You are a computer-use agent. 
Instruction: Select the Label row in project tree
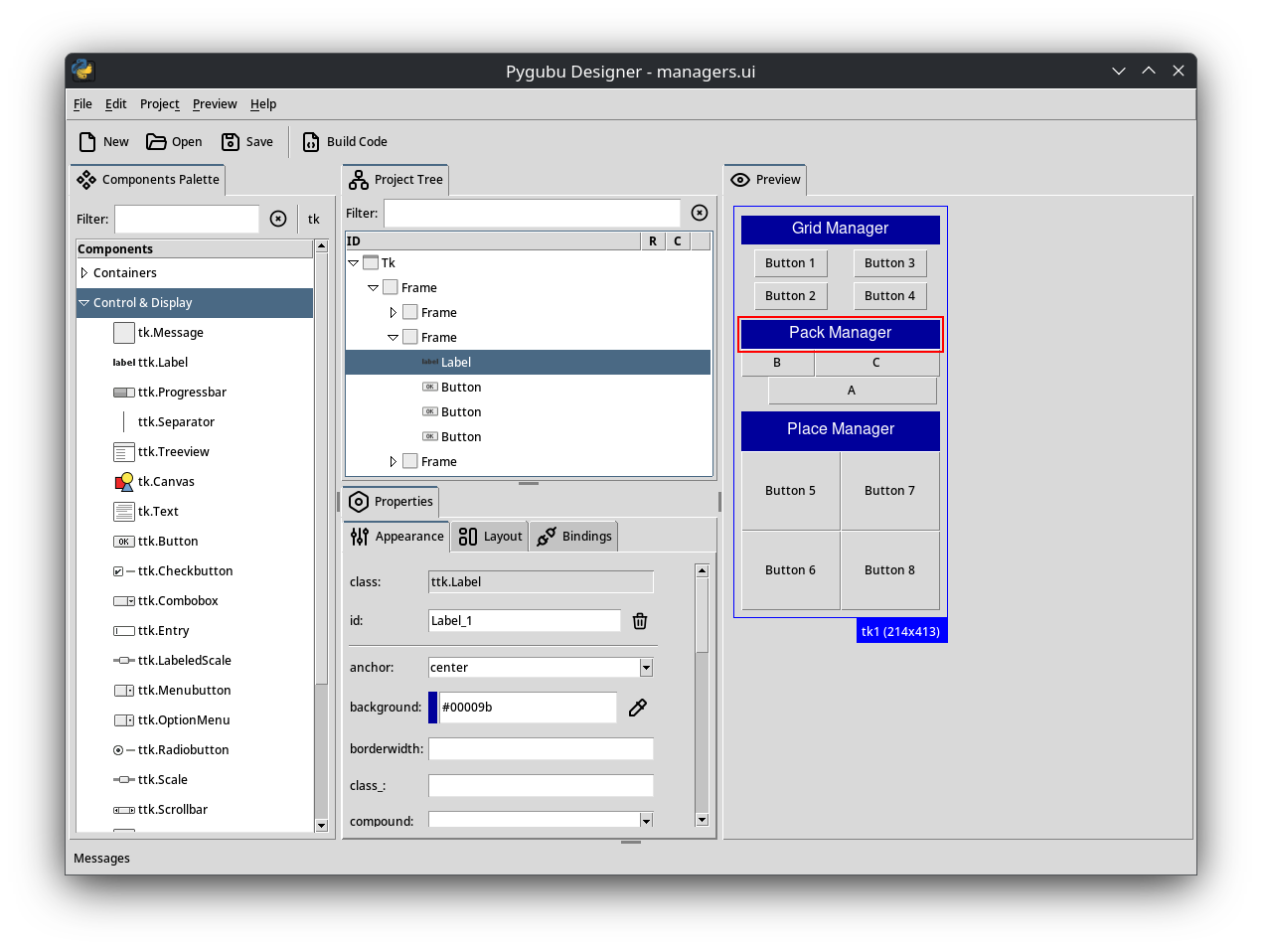click(528, 363)
